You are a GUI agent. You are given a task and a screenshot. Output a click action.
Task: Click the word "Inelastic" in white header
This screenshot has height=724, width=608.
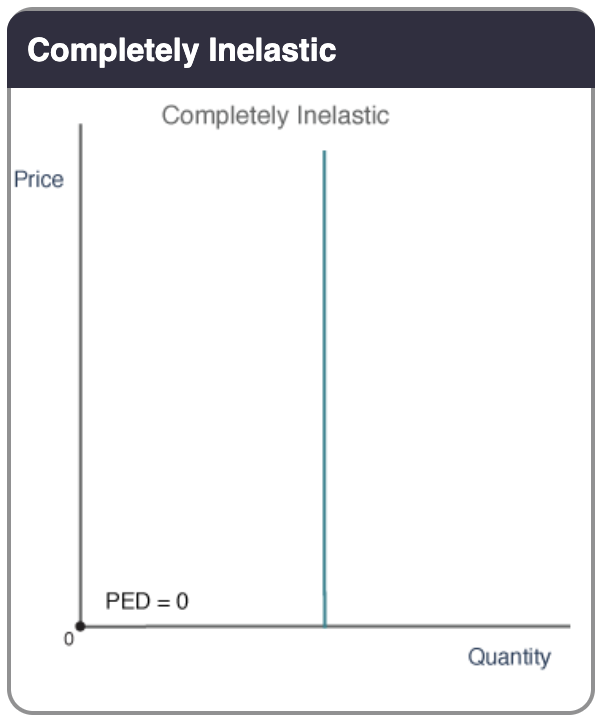pos(273,50)
